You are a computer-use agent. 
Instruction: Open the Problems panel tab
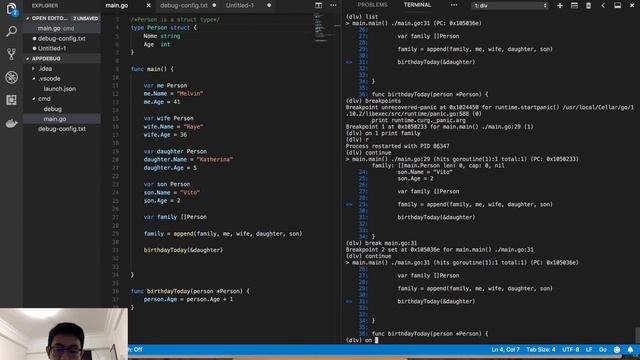point(372,5)
